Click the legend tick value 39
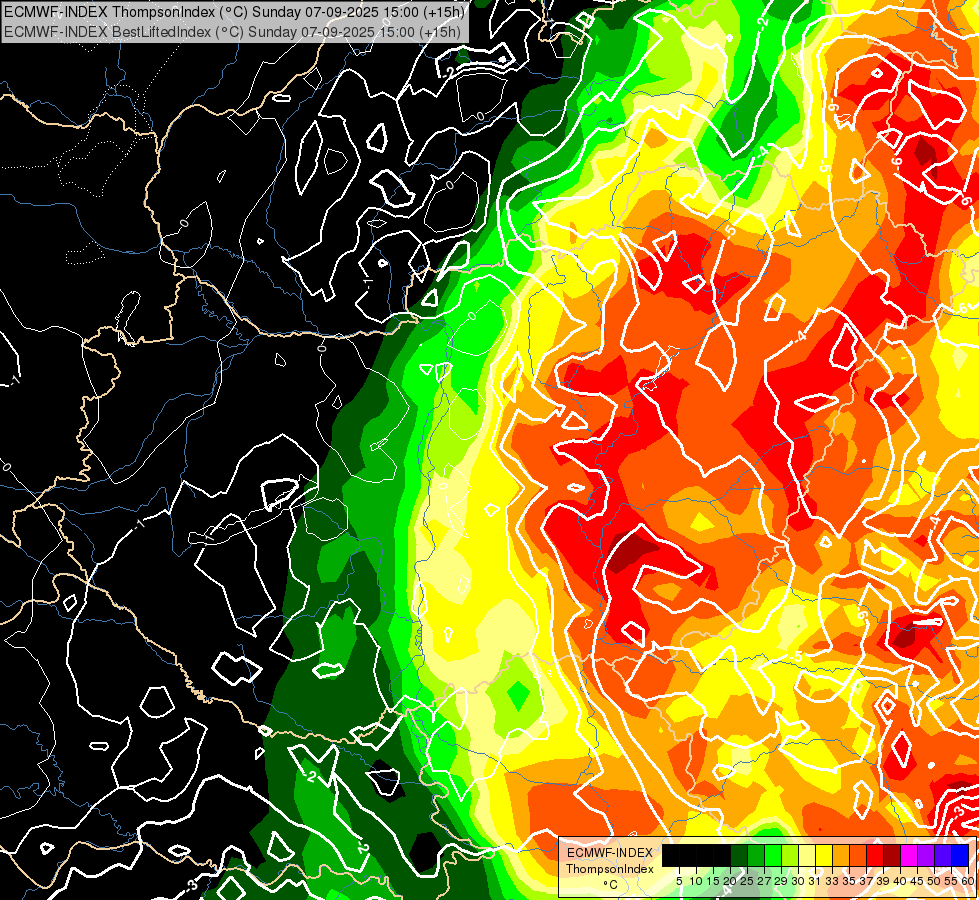The image size is (979, 900). point(883,881)
